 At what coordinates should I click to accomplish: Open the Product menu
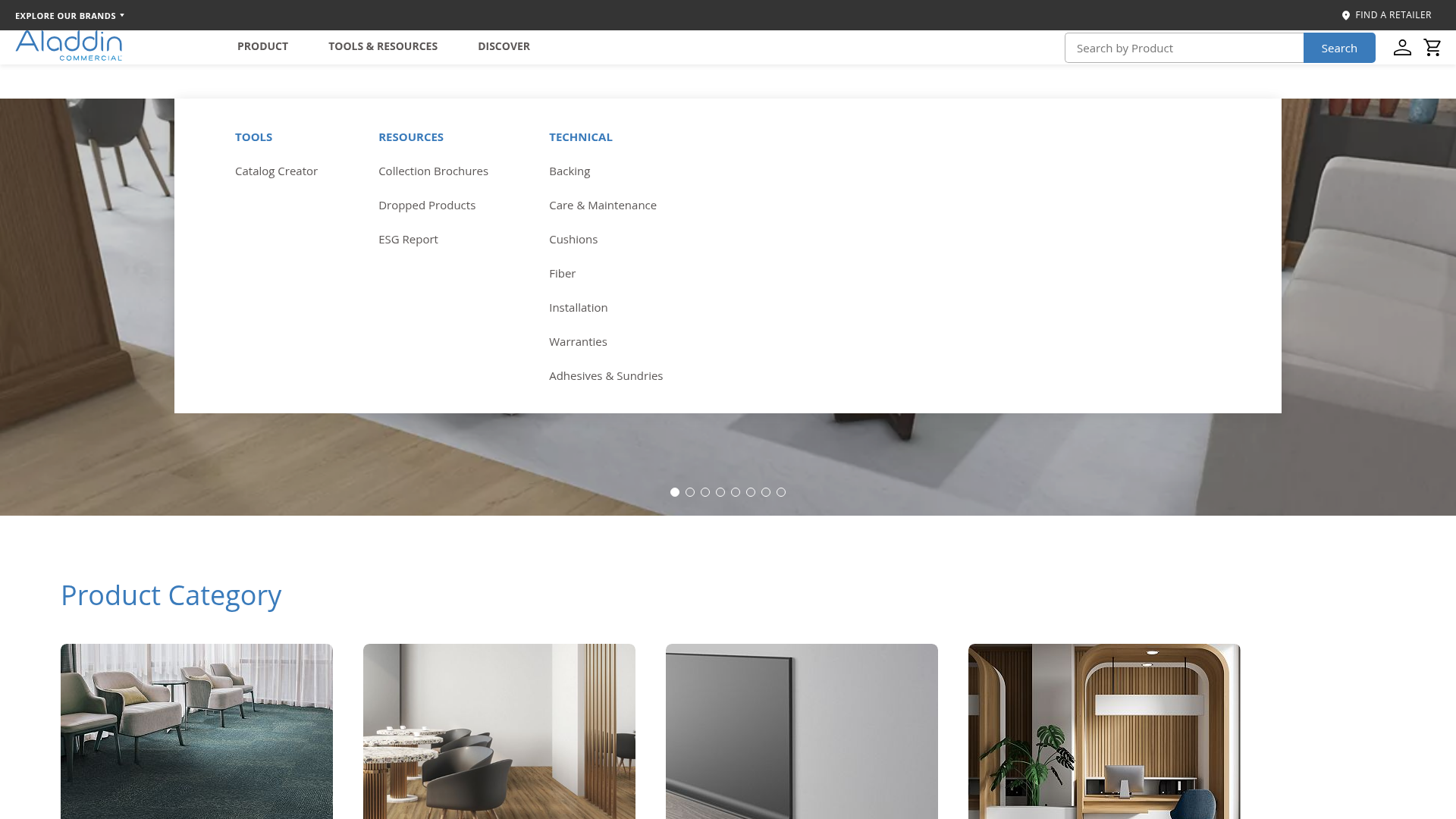coord(262,46)
